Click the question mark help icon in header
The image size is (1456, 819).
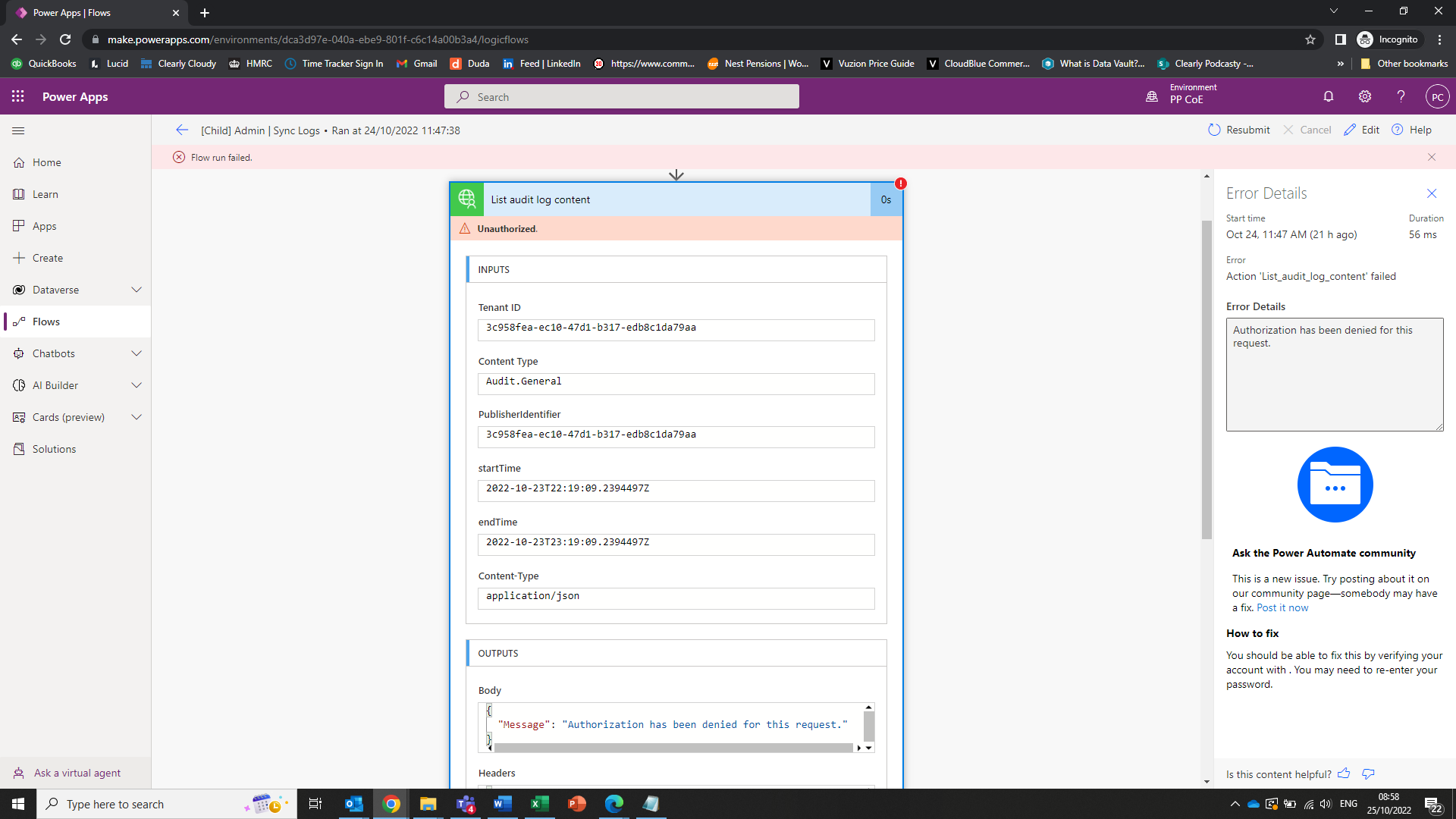pyautogui.click(x=1401, y=96)
